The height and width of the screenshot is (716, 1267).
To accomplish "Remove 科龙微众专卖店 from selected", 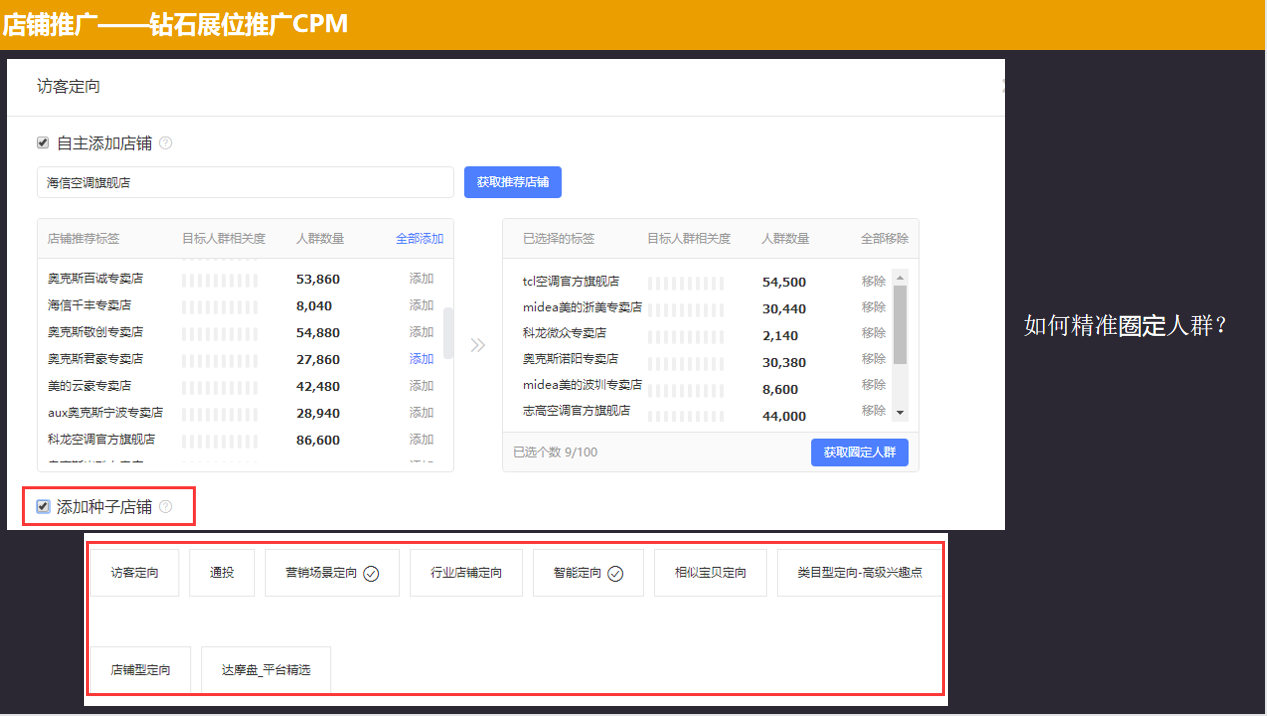I will pyautogui.click(x=874, y=333).
